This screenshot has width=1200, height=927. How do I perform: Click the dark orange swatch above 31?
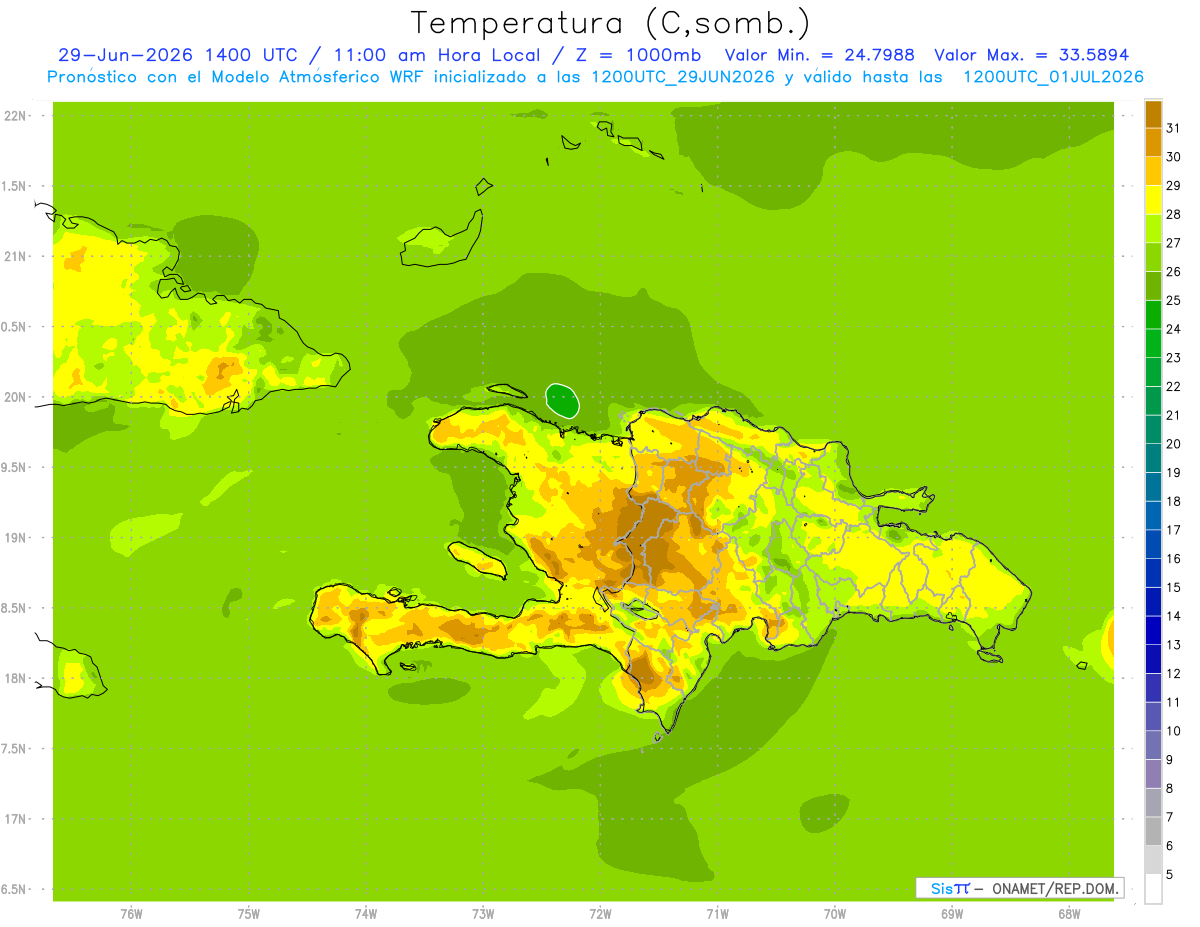point(1153,115)
